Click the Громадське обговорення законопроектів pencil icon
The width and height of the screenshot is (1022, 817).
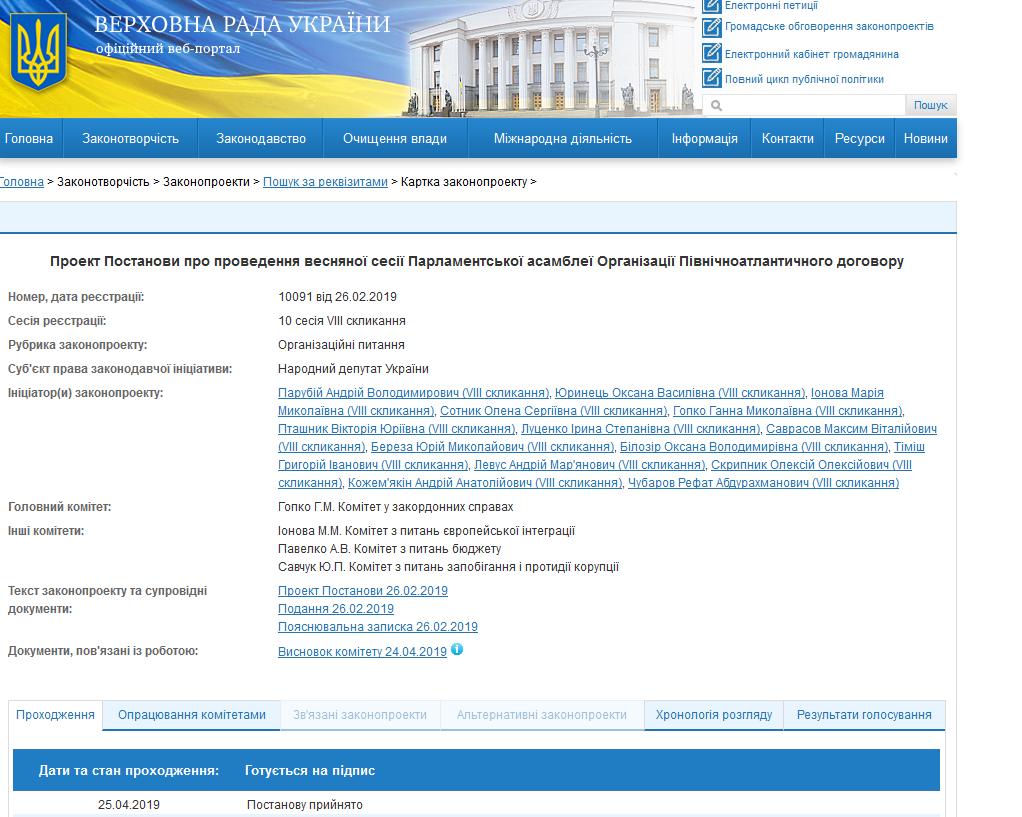(711, 27)
